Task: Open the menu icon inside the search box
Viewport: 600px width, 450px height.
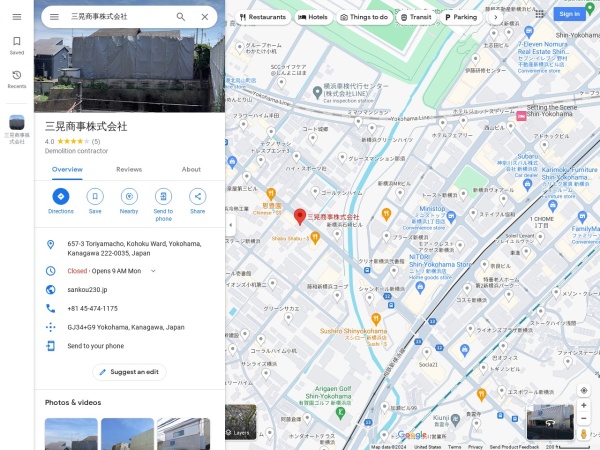Action: [54, 17]
